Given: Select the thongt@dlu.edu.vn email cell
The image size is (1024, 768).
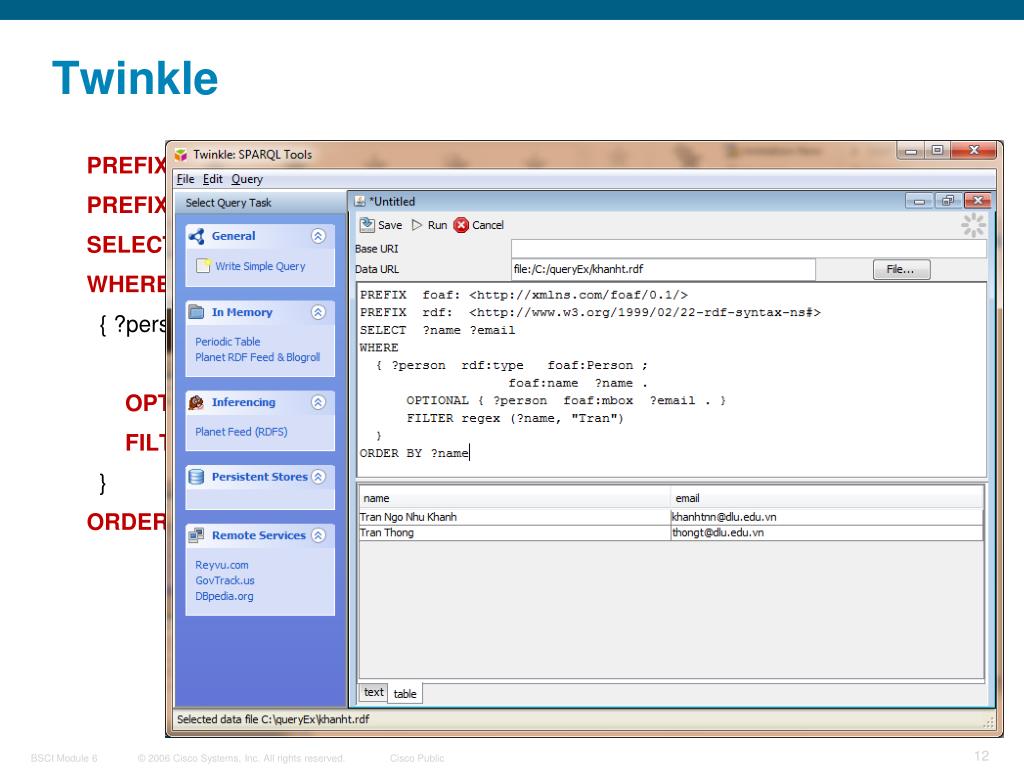Looking at the screenshot, I should point(827,532).
